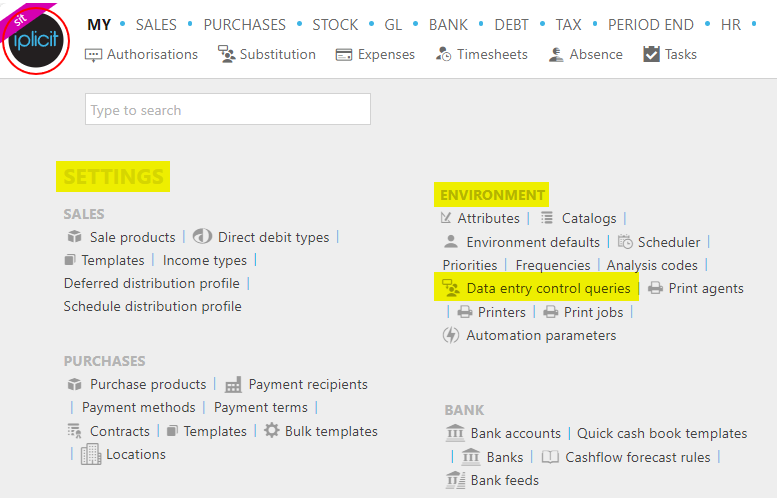Open the SALES menu
This screenshot has width=779, height=498.
[156, 24]
